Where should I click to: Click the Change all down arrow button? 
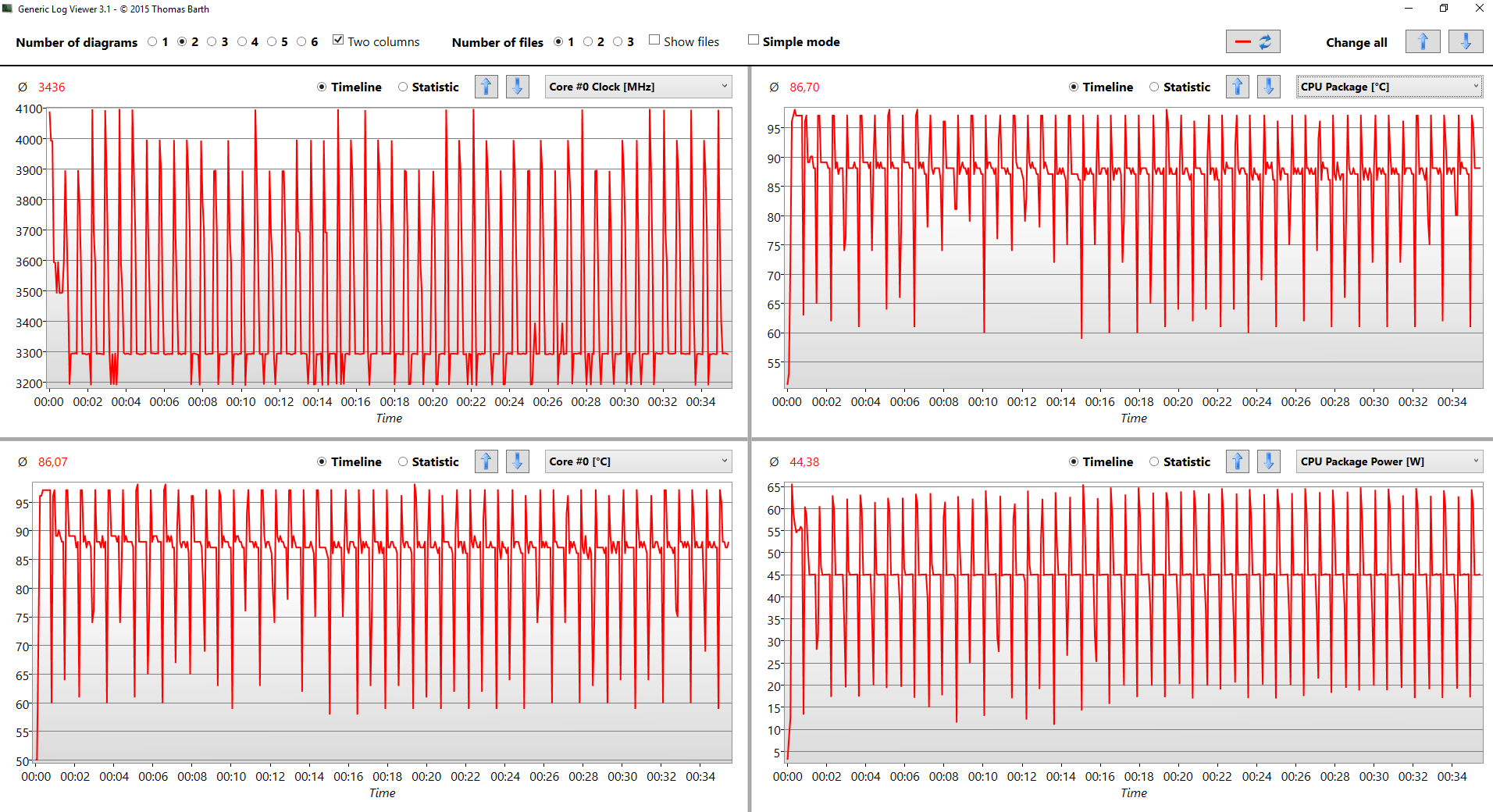coord(1465,42)
